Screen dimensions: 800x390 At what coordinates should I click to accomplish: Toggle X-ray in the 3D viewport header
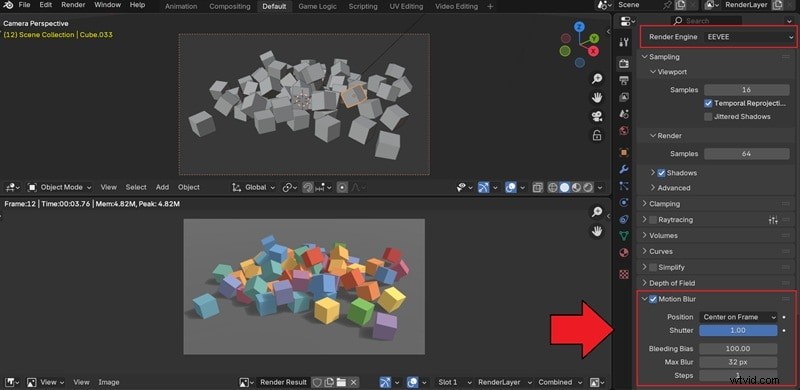[x=537, y=187]
